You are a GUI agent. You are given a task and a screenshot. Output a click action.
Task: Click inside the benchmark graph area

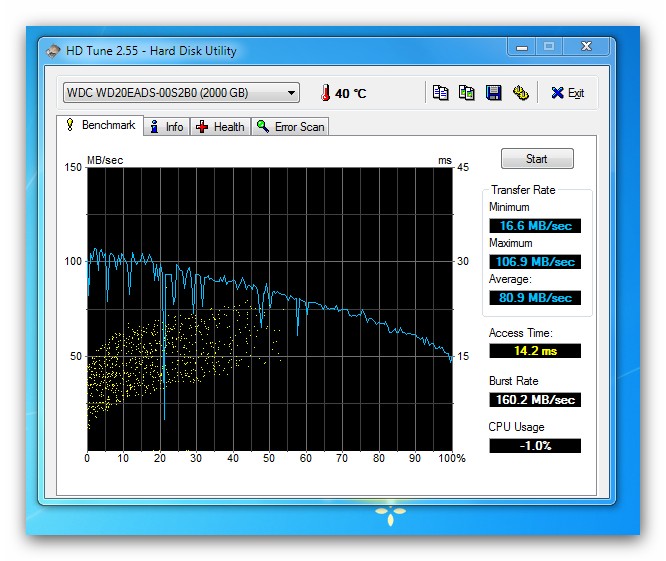point(270,309)
